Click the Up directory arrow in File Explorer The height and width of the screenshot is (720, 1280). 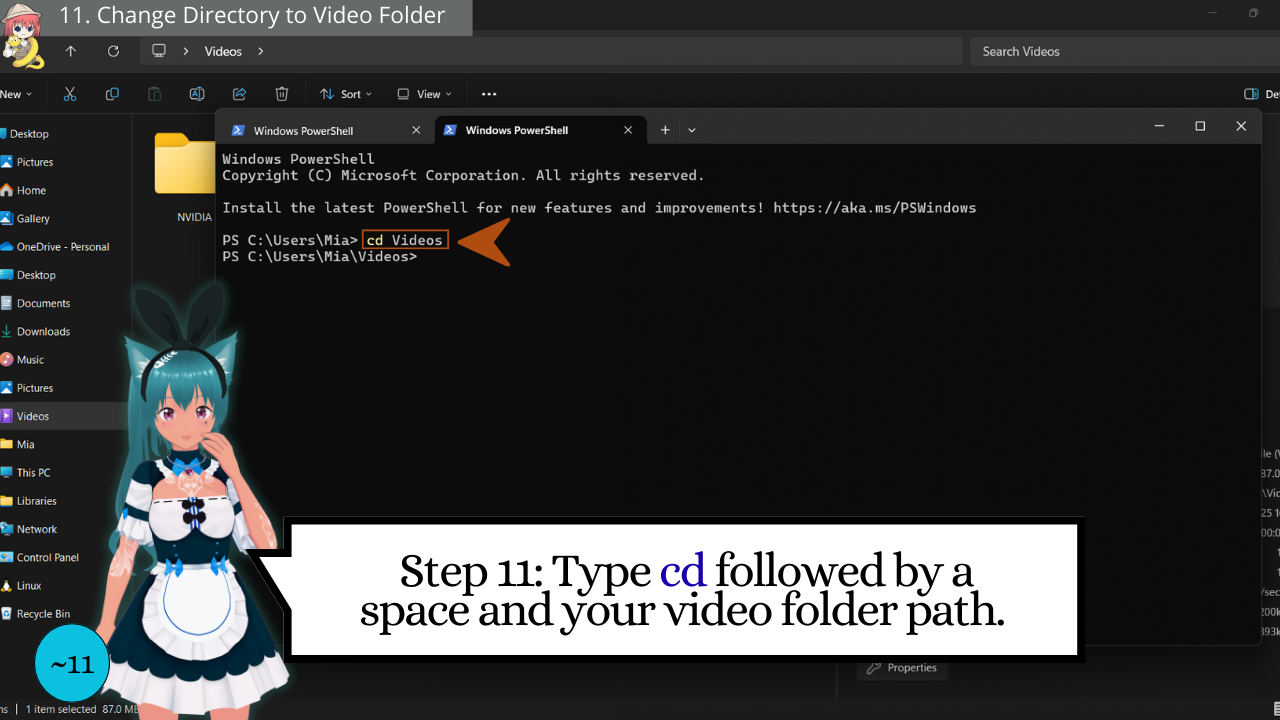[x=70, y=51]
